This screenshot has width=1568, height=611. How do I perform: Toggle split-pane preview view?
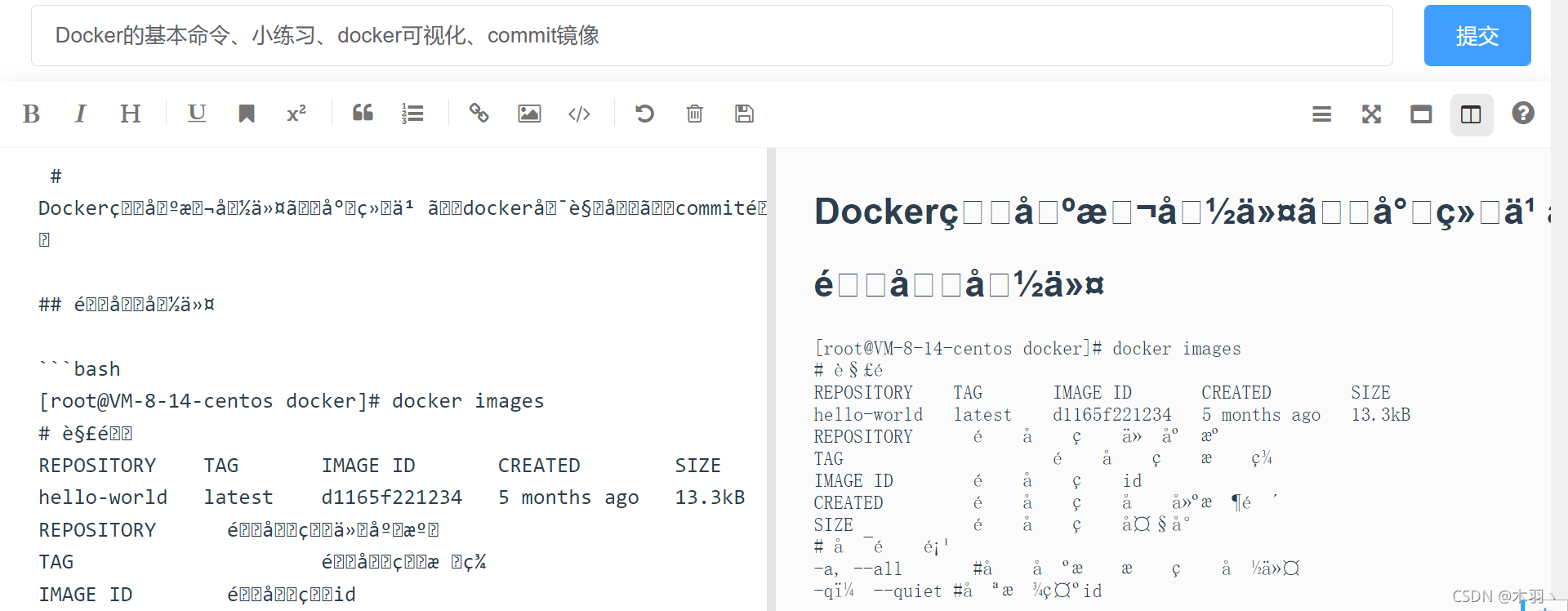[x=1471, y=114]
